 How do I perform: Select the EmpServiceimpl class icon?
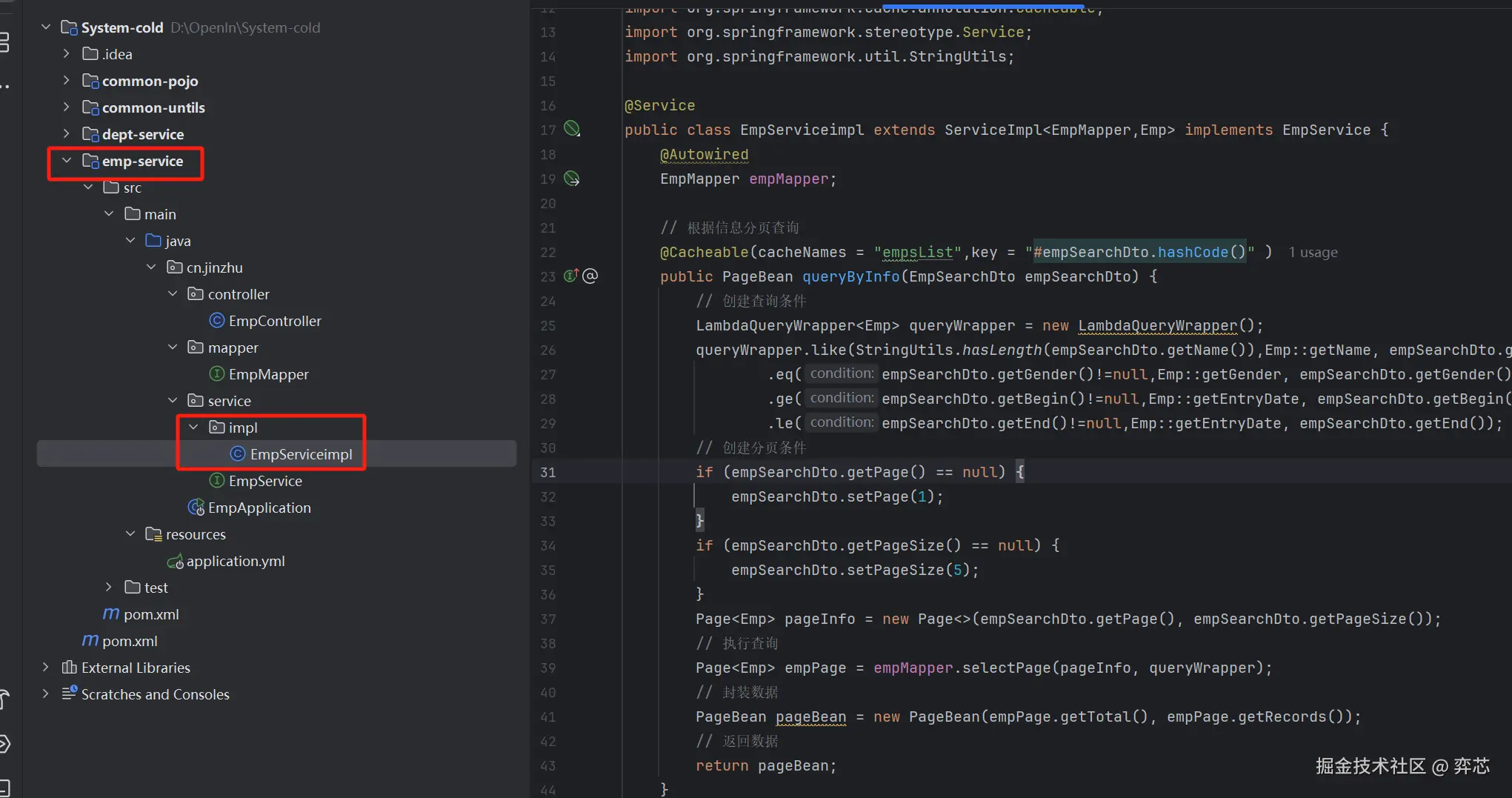point(238,454)
